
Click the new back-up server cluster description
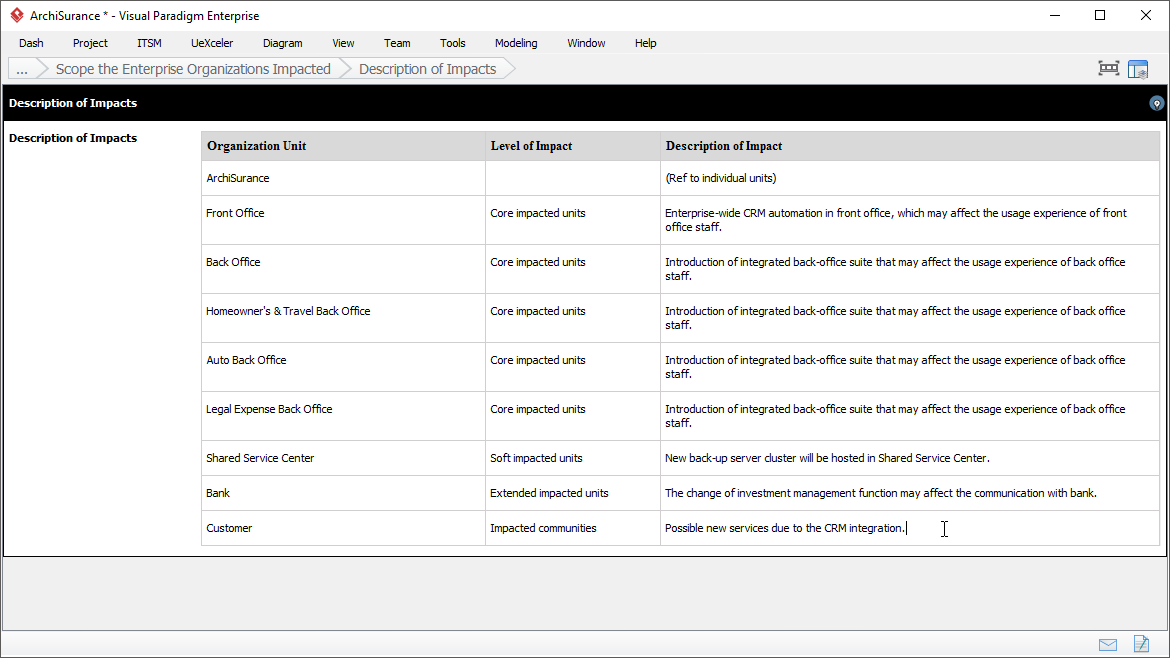point(910,458)
